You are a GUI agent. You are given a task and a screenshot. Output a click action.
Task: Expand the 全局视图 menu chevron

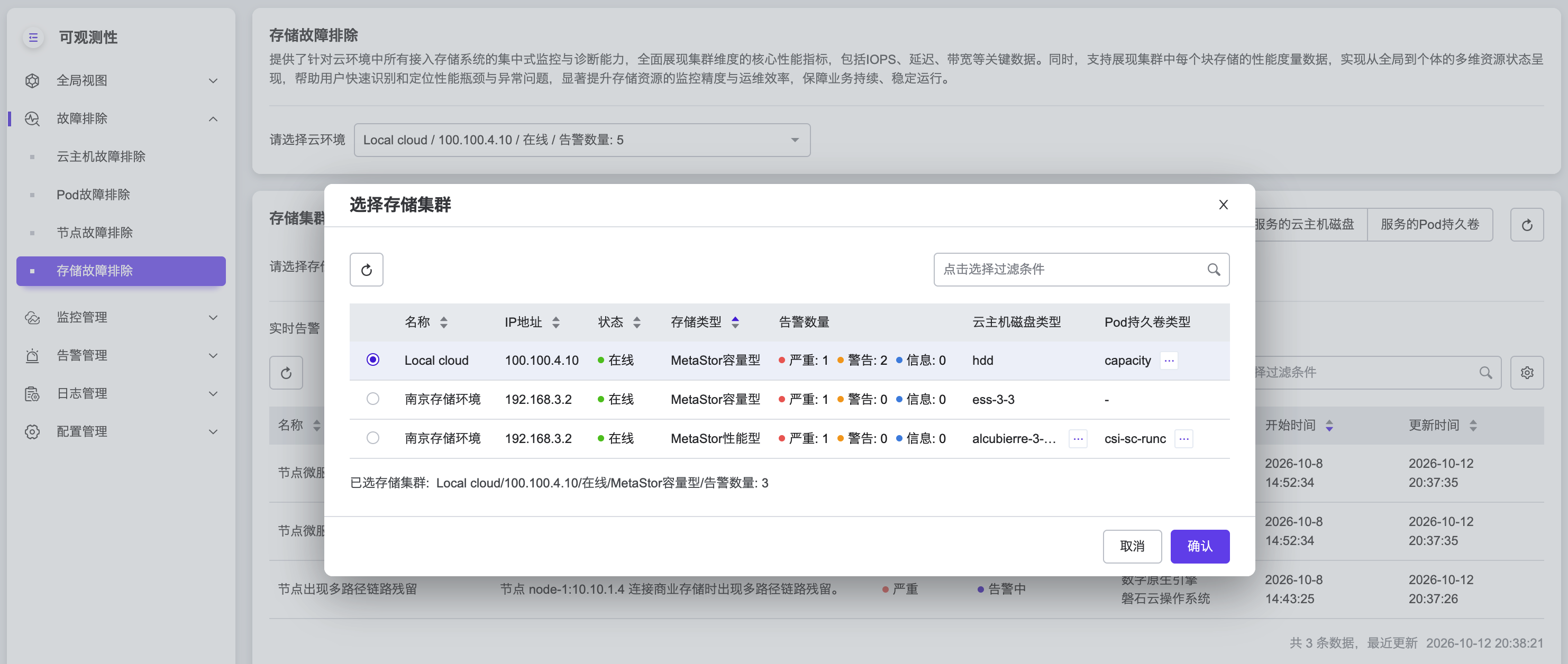click(213, 81)
